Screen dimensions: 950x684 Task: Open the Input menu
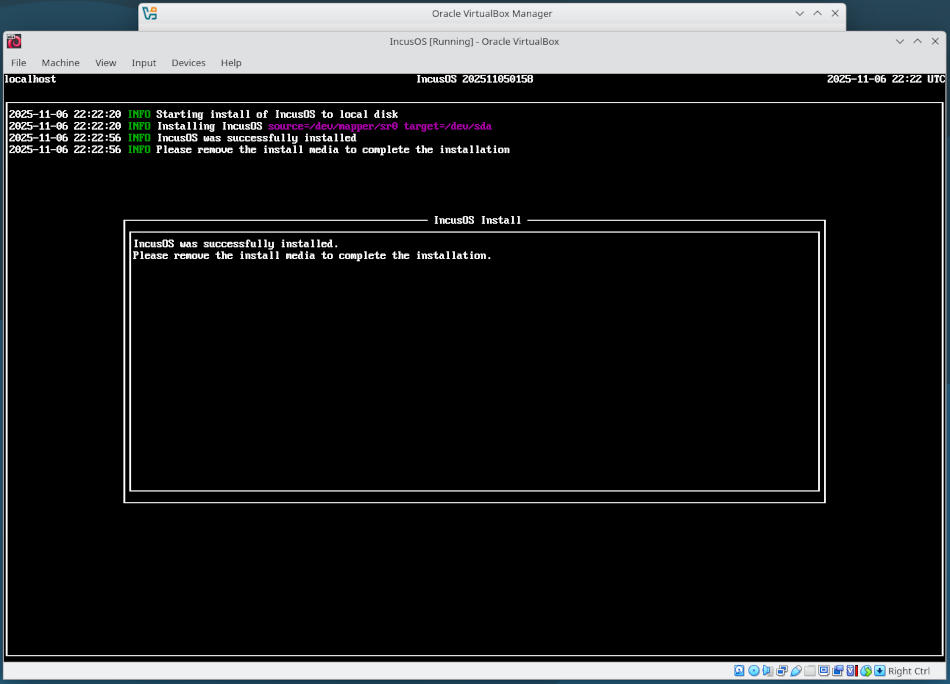(144, 62)
